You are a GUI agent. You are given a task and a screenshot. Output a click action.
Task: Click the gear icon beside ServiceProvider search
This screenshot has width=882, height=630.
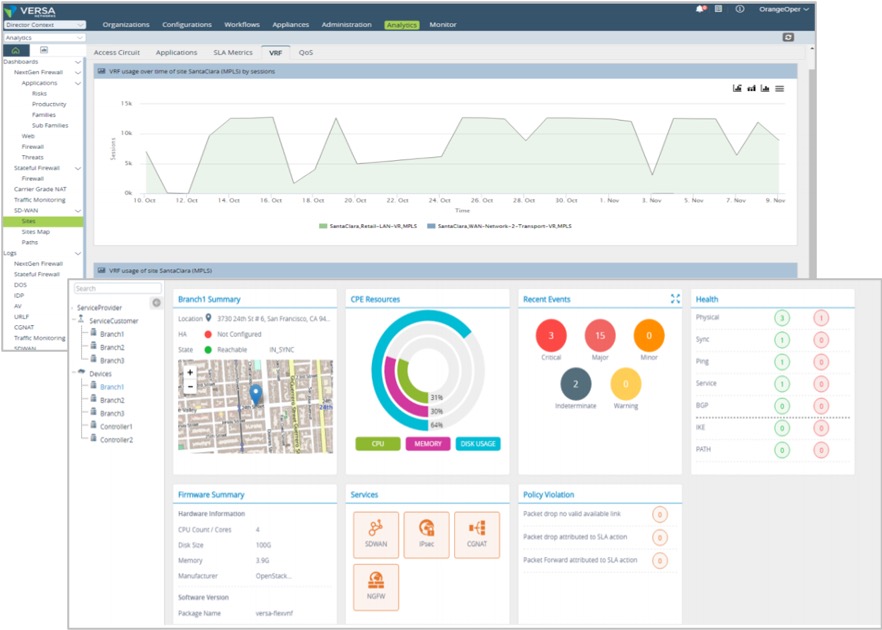(155, 300)
